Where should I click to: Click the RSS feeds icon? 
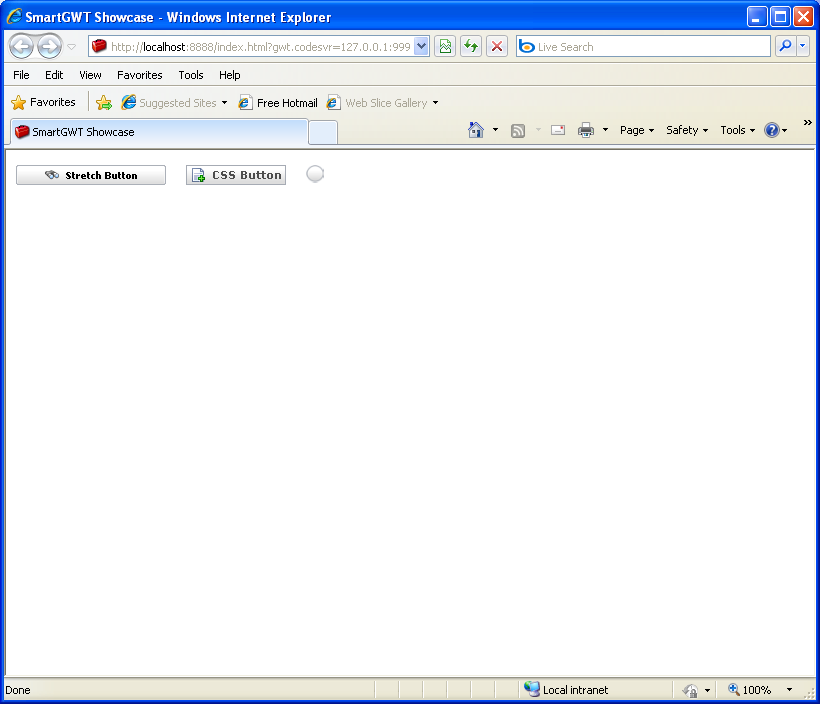tap(518, 130)
